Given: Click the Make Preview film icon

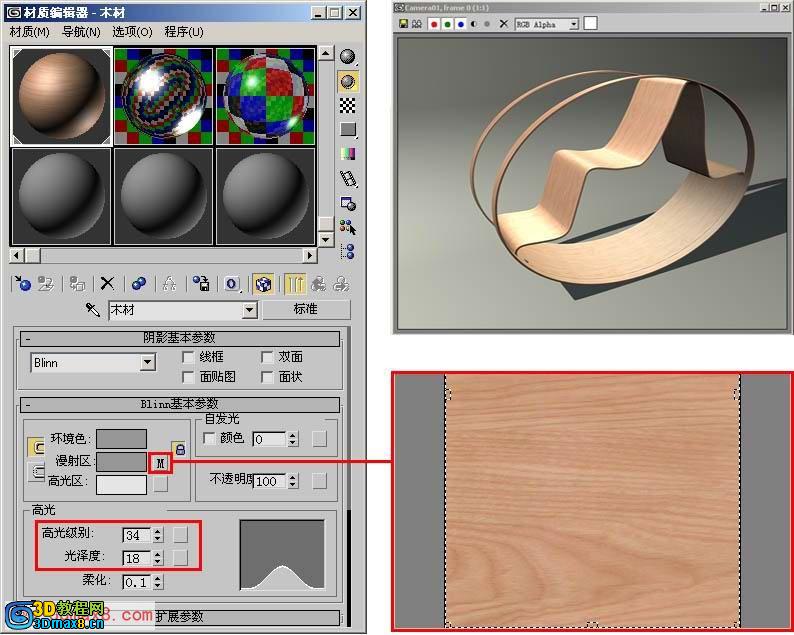Looking at the screenshot, I should [x=348, y=178].
